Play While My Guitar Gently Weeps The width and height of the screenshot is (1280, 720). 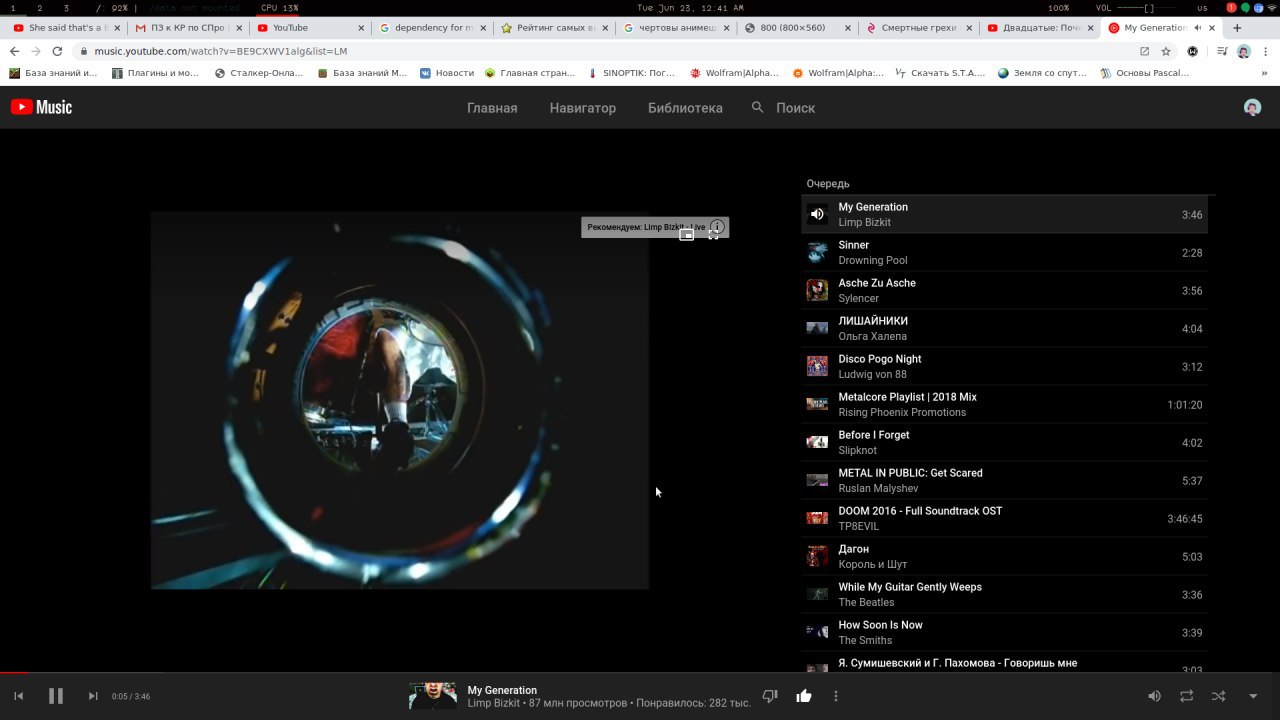1004,594
